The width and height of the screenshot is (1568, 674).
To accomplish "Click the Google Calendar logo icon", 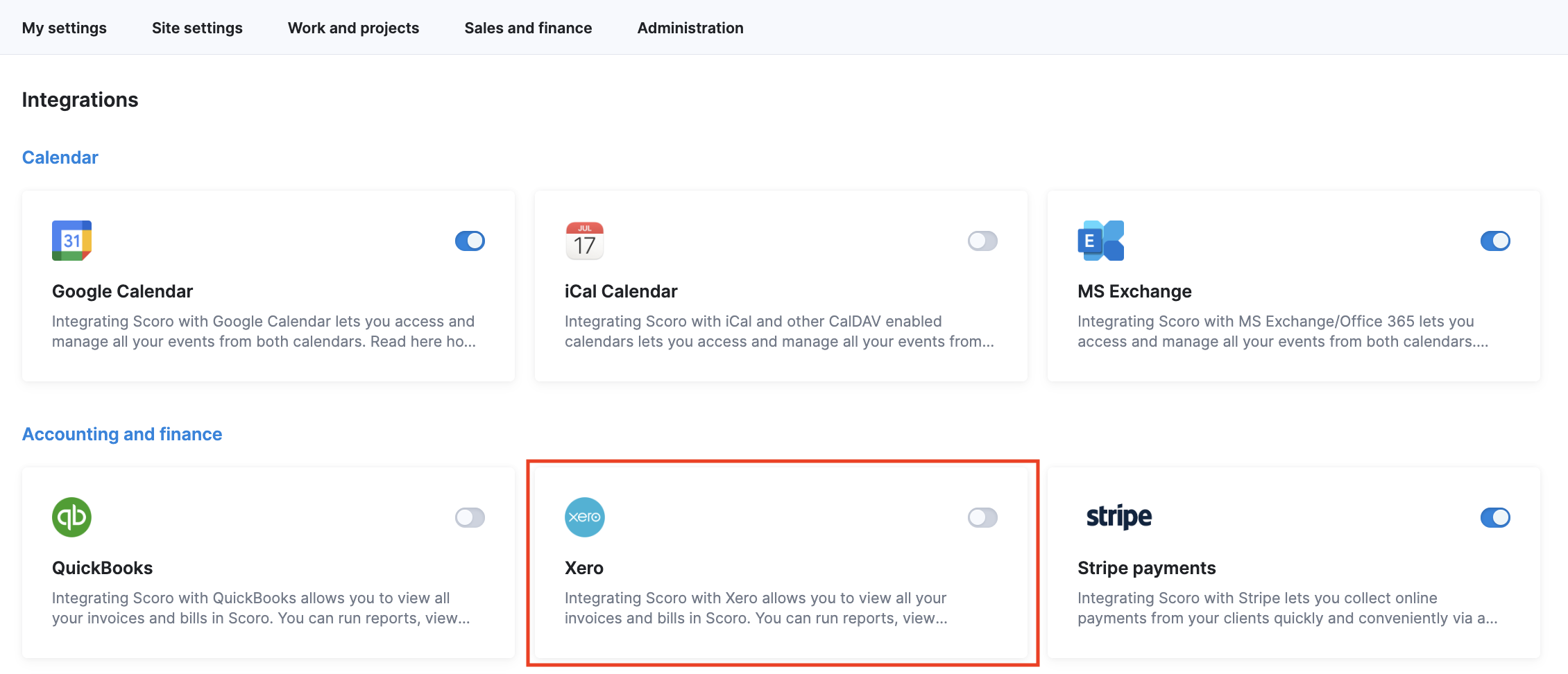I will pyautogui.click(x=71, y=241).
